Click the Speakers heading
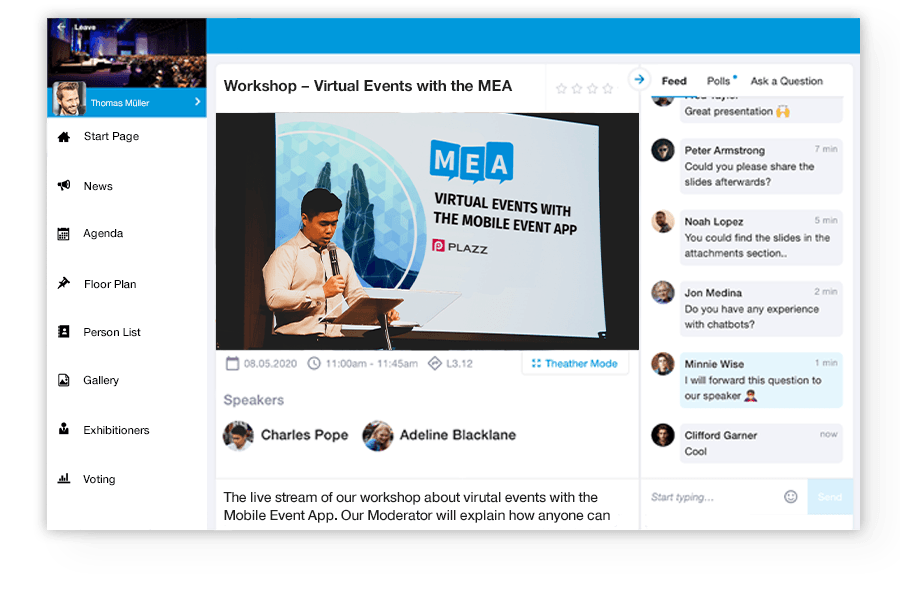 tap(254, 400)
